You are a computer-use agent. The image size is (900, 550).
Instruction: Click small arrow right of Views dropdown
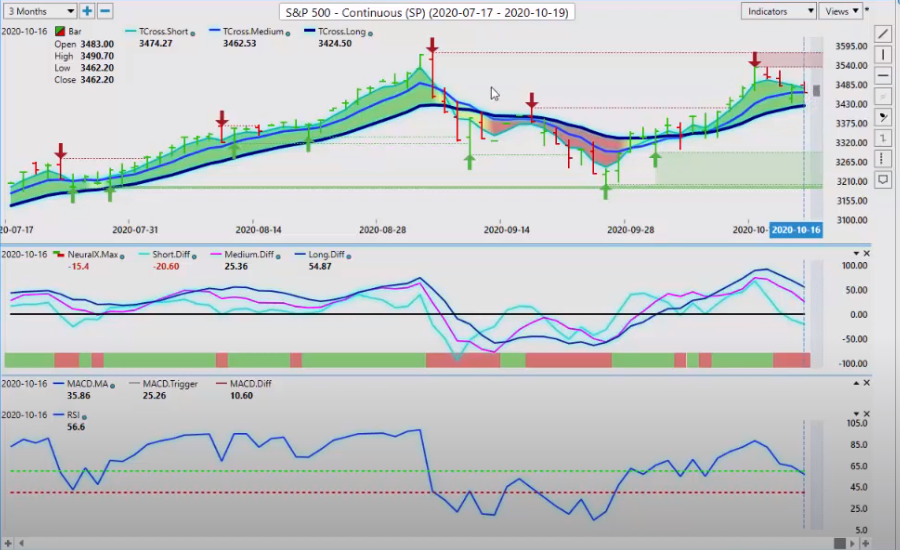867,10
